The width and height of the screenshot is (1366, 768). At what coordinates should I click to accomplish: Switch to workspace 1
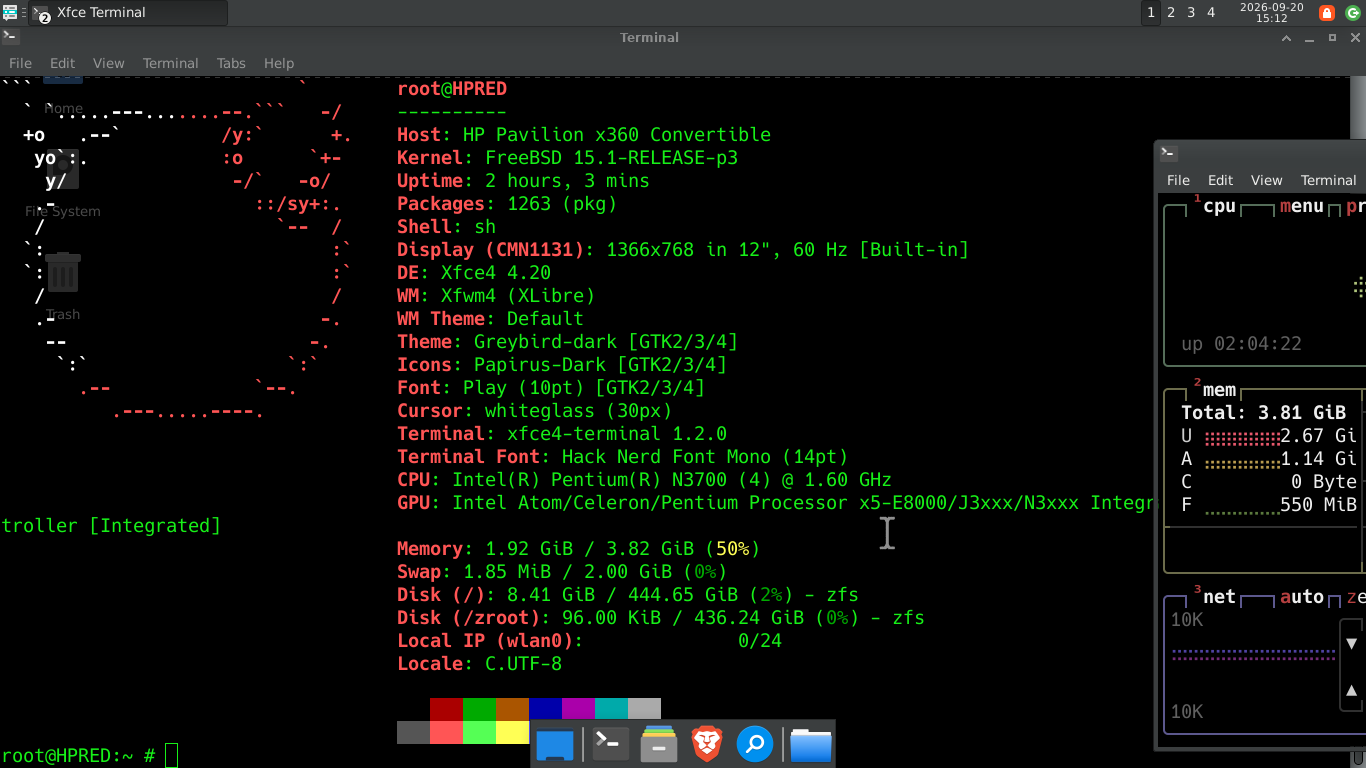tap(1151, 13)
